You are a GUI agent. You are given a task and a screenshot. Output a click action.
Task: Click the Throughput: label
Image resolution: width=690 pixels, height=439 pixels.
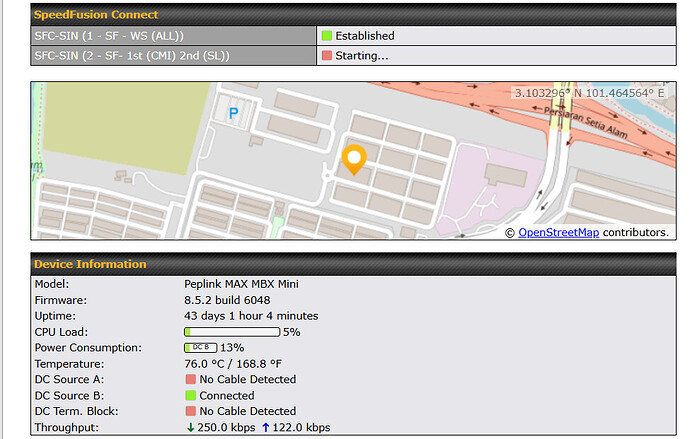coord(66,427)
